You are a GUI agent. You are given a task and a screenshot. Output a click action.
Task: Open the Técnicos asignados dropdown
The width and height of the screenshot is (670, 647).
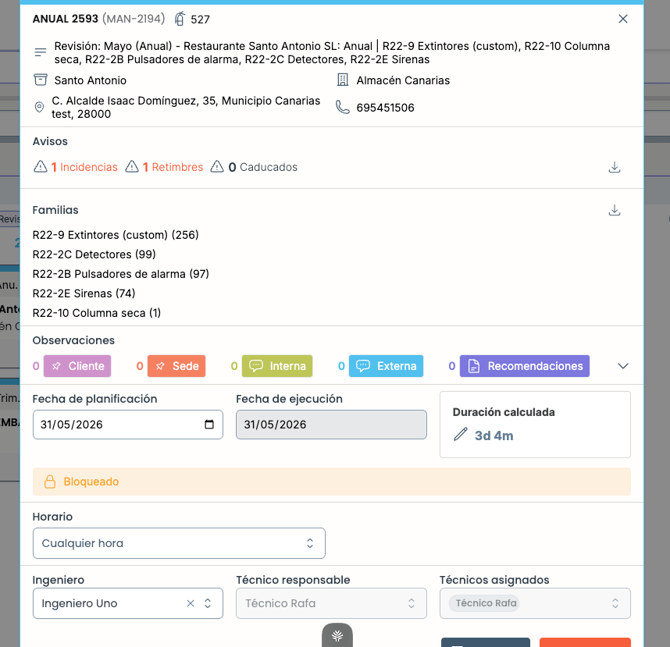point(535,603)
